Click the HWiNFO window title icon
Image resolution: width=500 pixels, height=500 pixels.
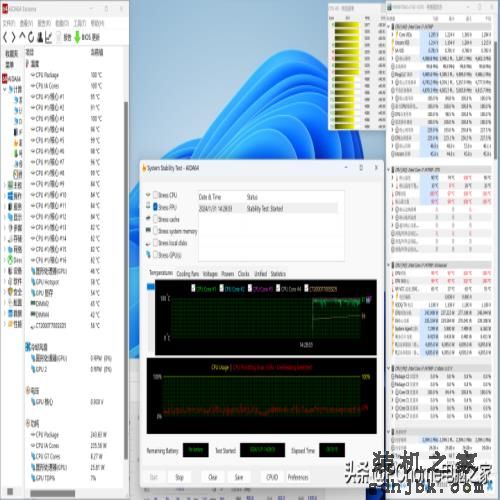[x=389, y=7]
